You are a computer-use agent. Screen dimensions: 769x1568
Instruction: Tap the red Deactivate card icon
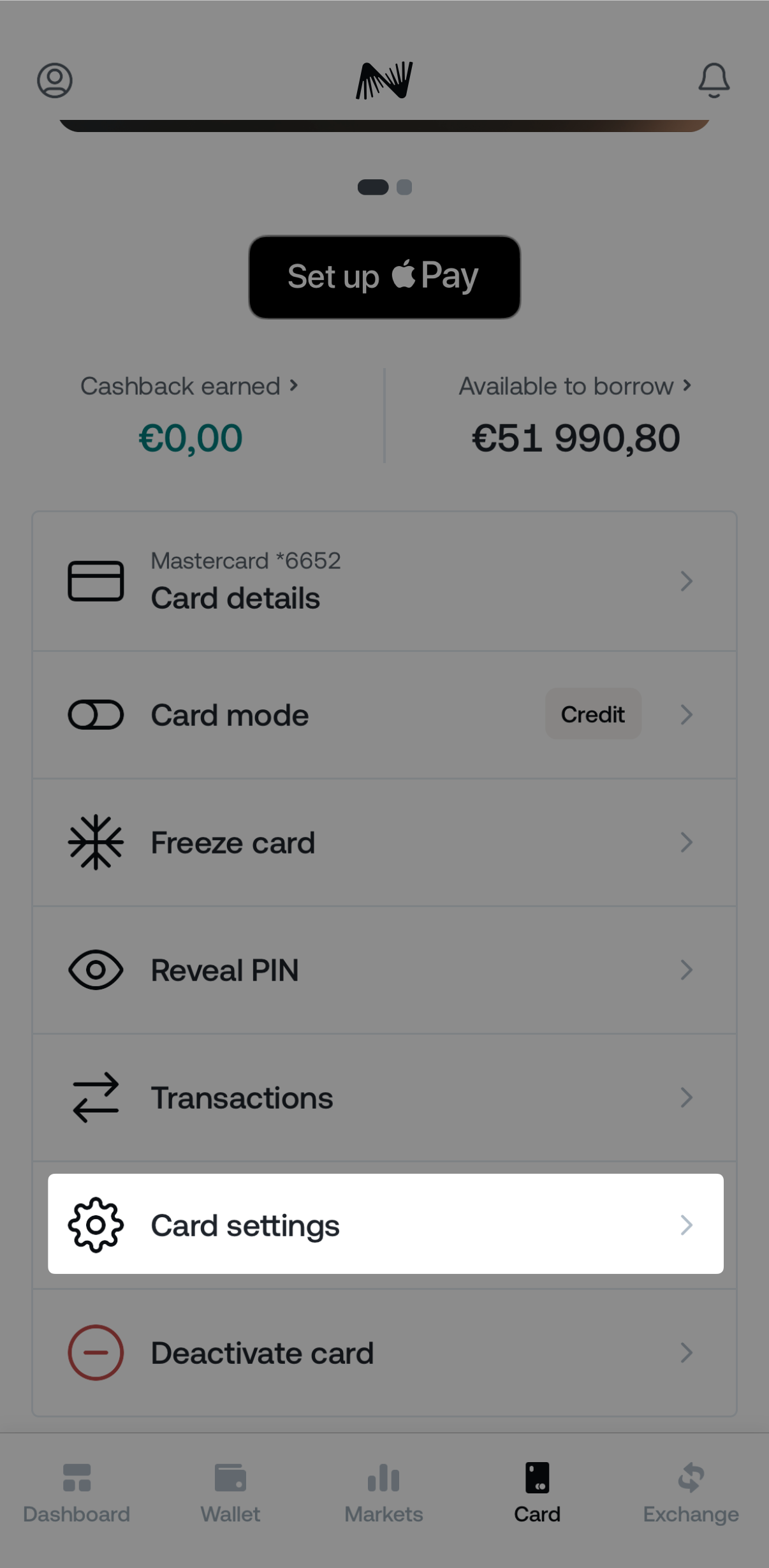[96, 1352]
